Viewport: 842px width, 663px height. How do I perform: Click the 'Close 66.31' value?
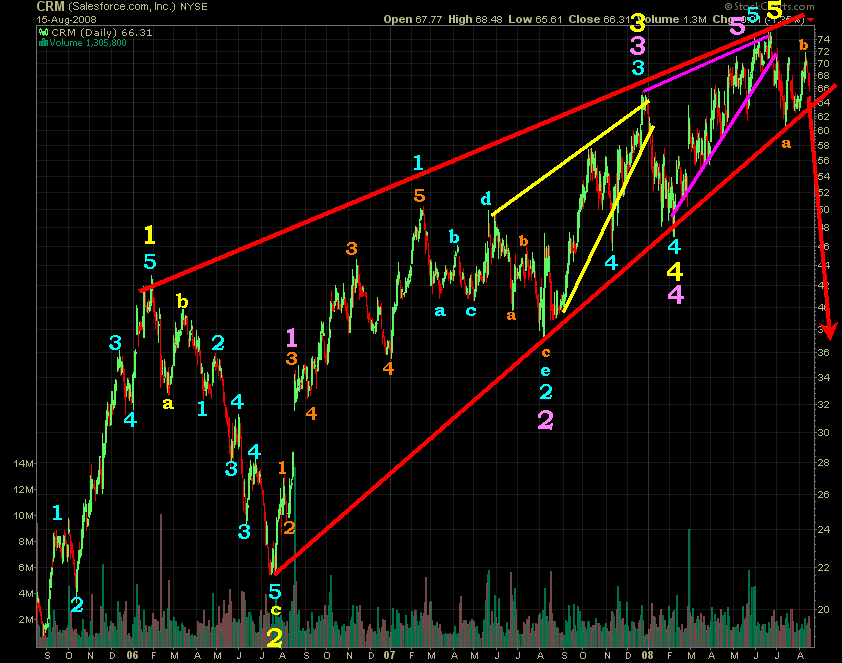pyautogui.click(x=599, y=19)
